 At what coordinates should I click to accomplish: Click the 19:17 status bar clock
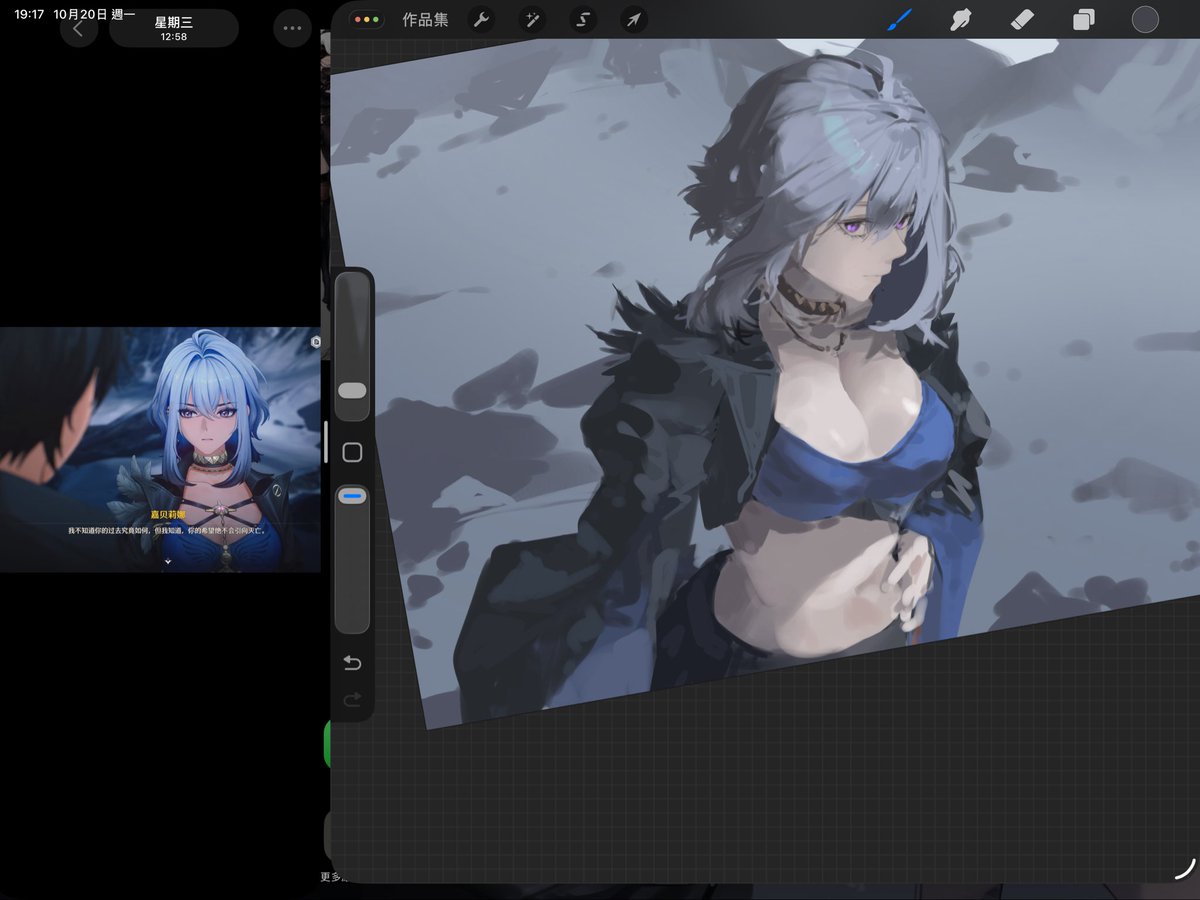(28, 15)
